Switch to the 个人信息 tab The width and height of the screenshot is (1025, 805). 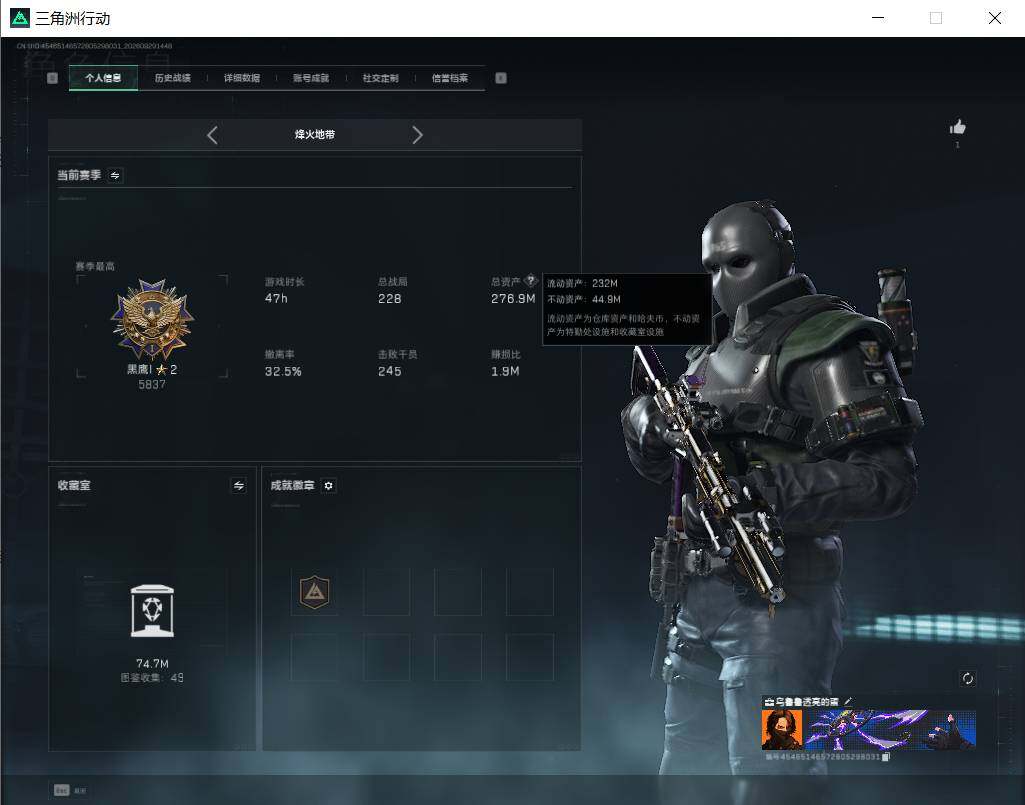pyautogui.click(x=103, y=78)
